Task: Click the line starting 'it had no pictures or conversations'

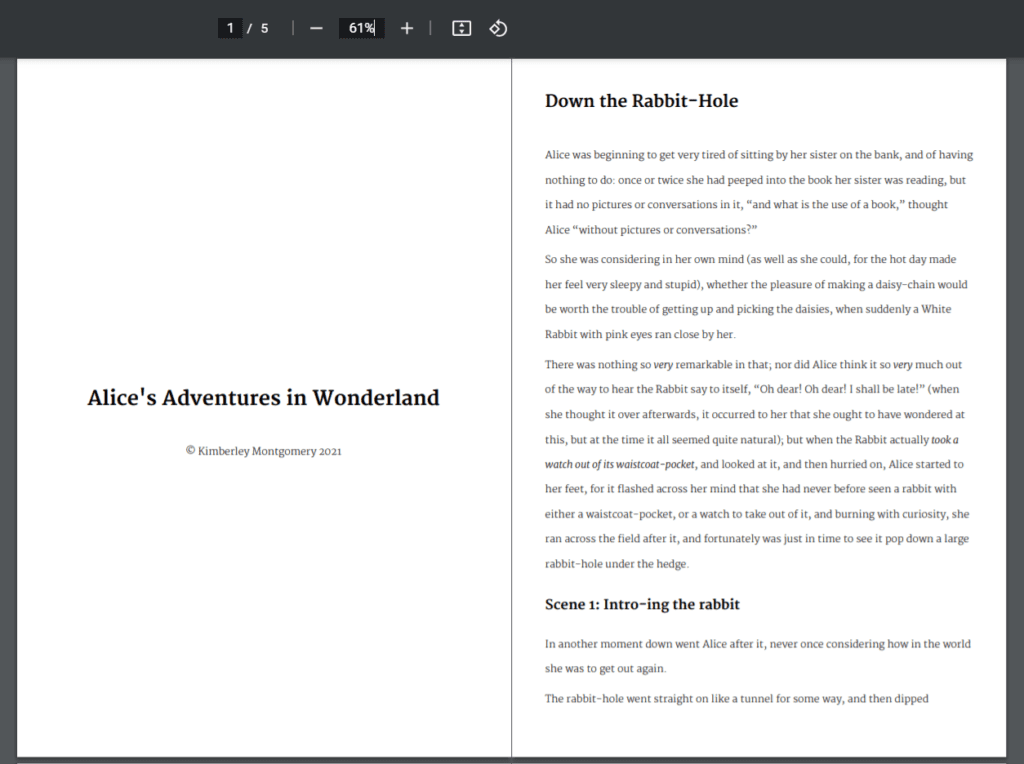Action: [x=746, y=204]
